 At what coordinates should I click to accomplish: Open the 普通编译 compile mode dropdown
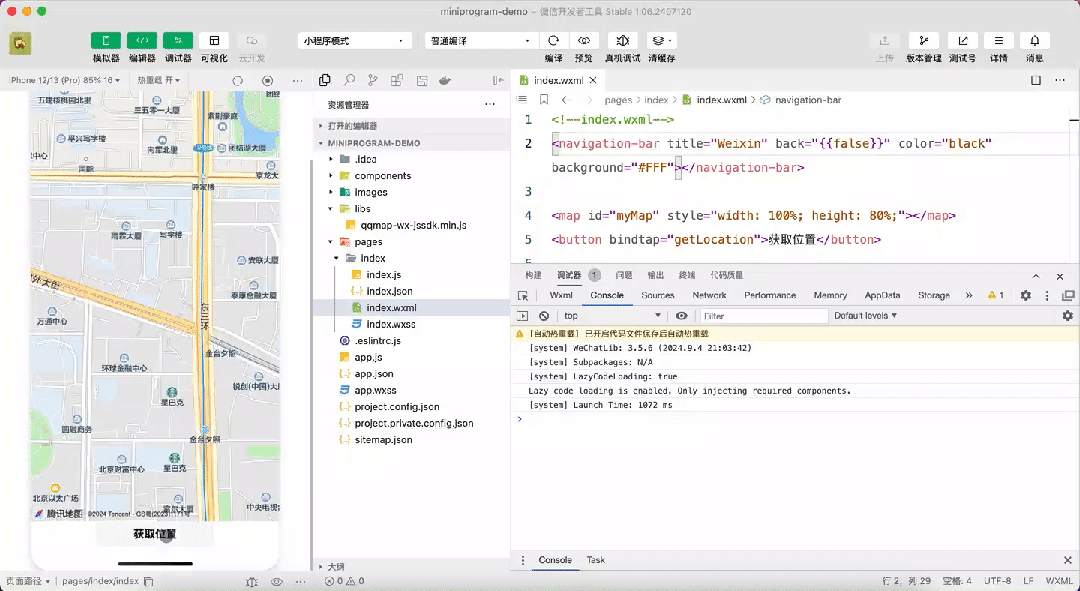tap(480, 41)
